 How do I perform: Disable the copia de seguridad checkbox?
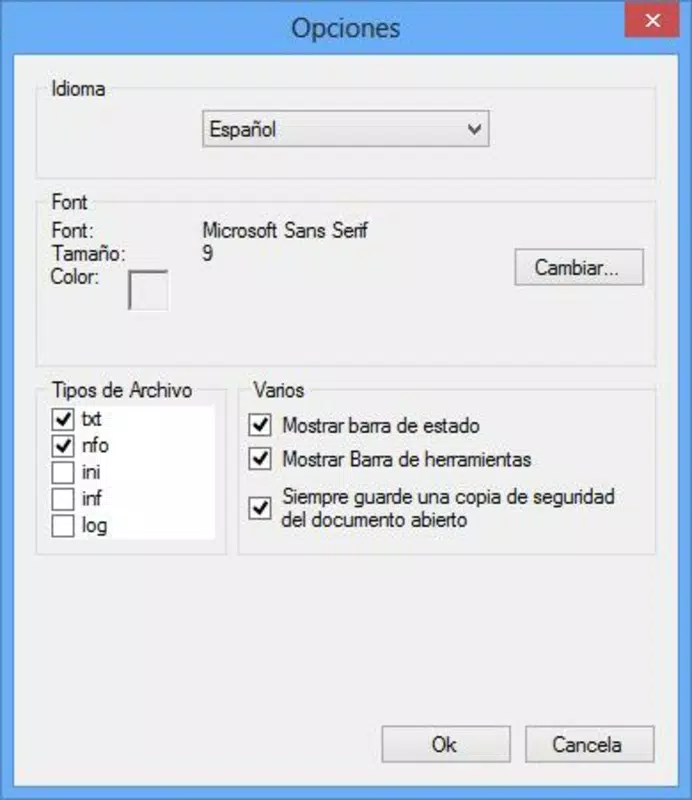point(260,508)
